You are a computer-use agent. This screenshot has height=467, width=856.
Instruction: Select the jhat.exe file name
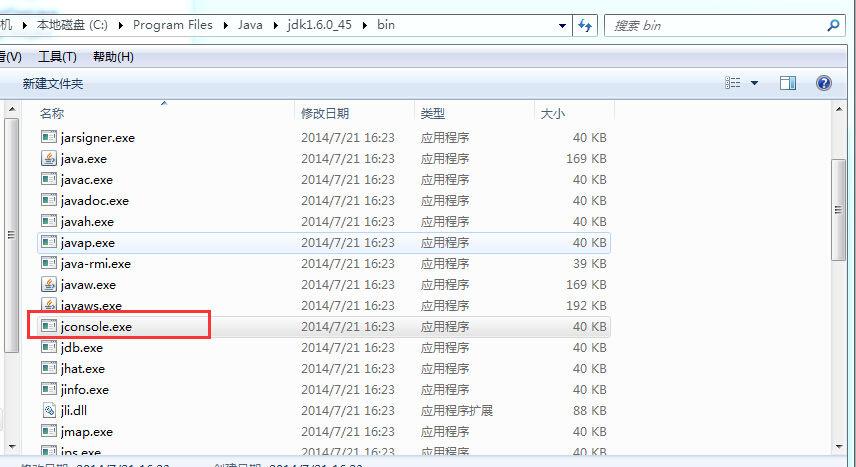coord(82,369)
